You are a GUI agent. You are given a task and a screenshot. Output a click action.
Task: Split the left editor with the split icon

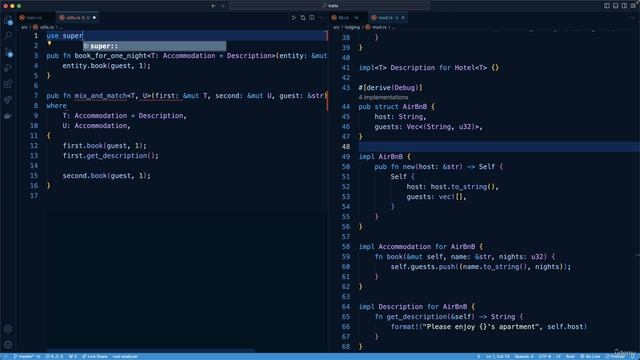[312, 18]
